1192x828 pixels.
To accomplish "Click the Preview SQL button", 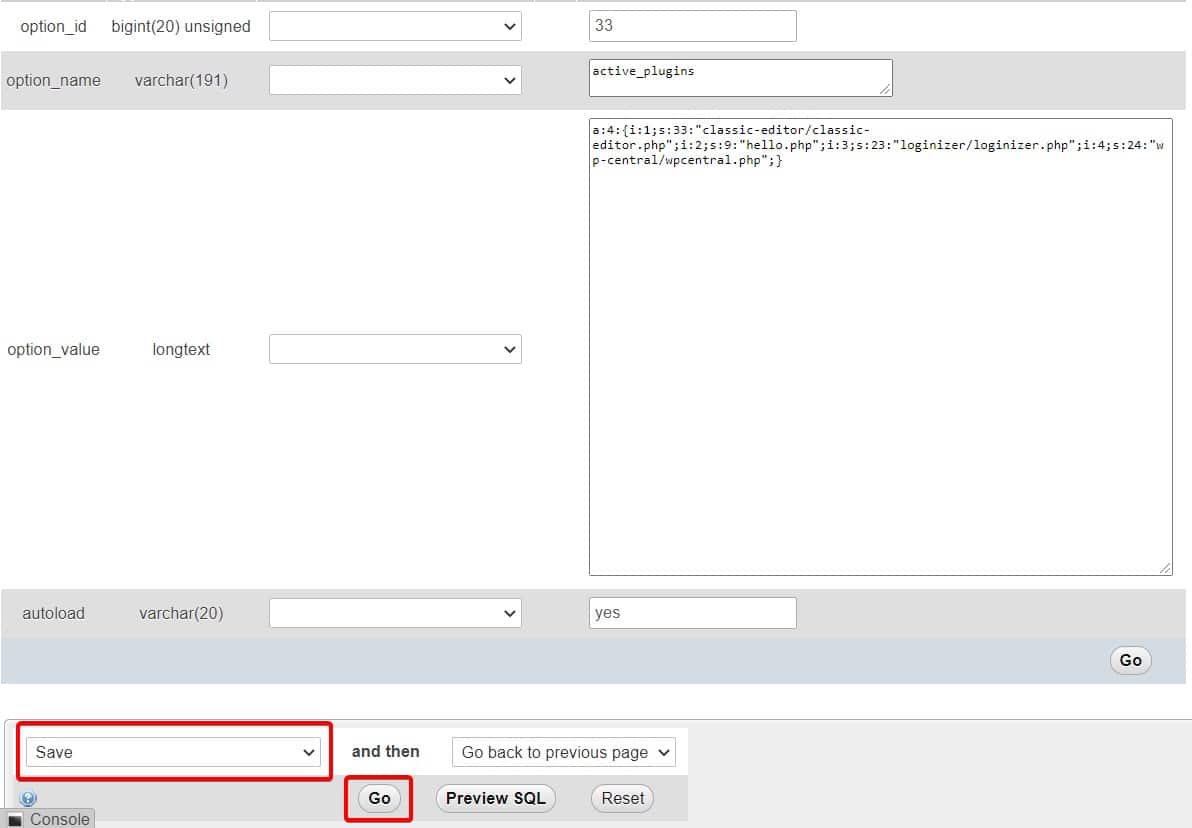I will point(496,798).
